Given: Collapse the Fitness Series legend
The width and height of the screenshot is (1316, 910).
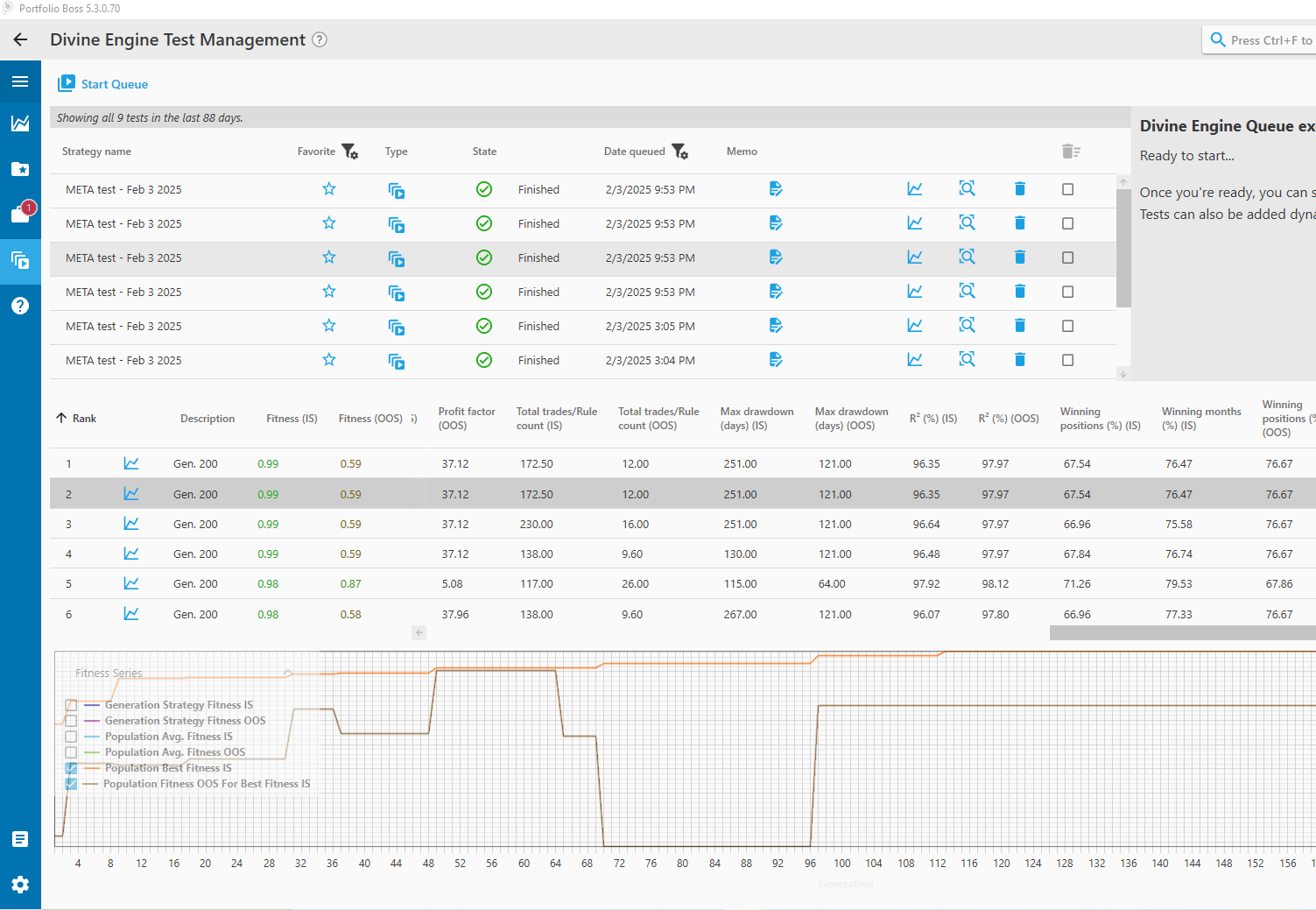Looking at the screenshot, I should point(287,673).
